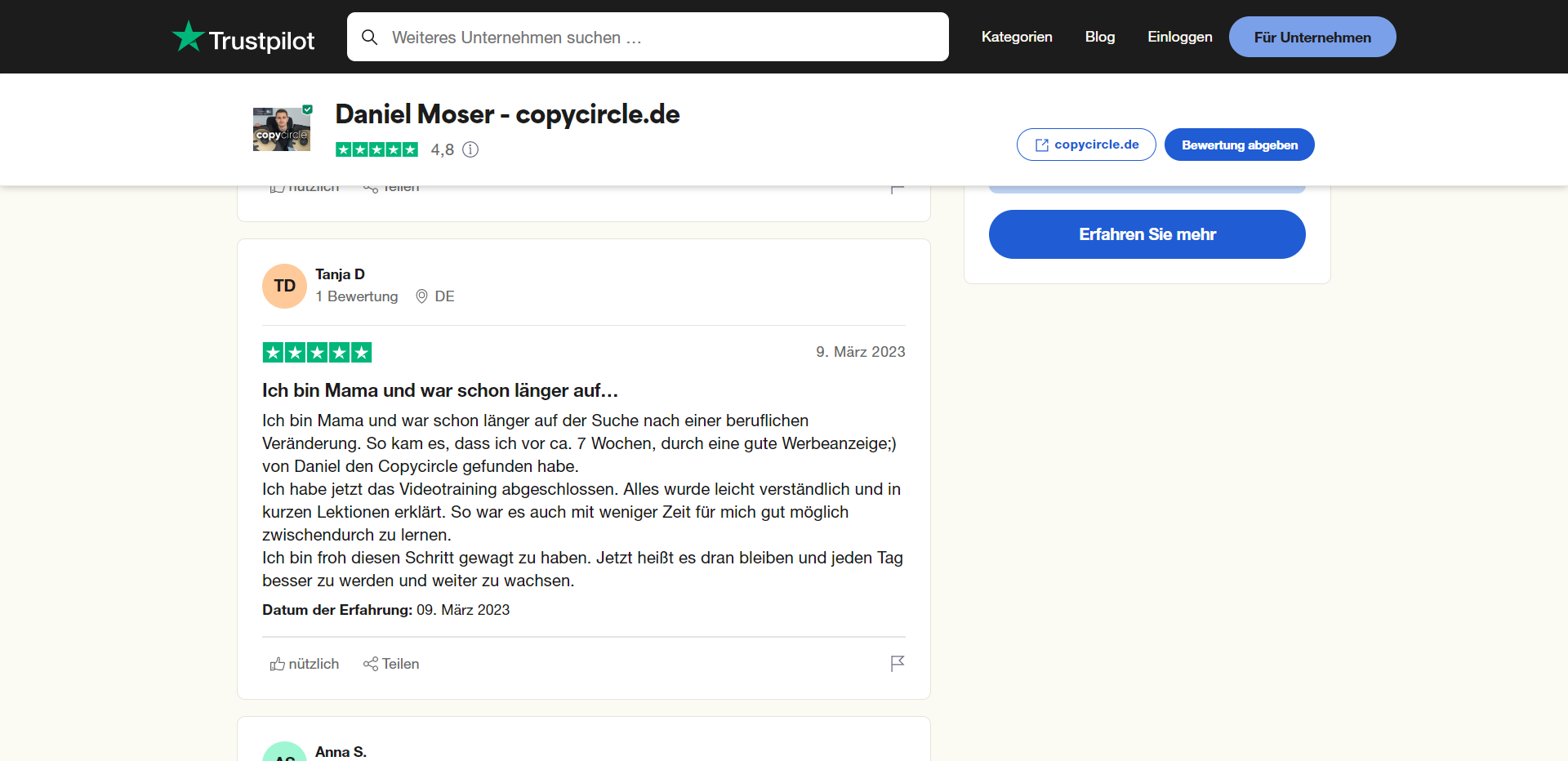Click the search magnifier icon
Viewport: 1568px width, 761px height.
pyautogui.click(x=369, y=38)
